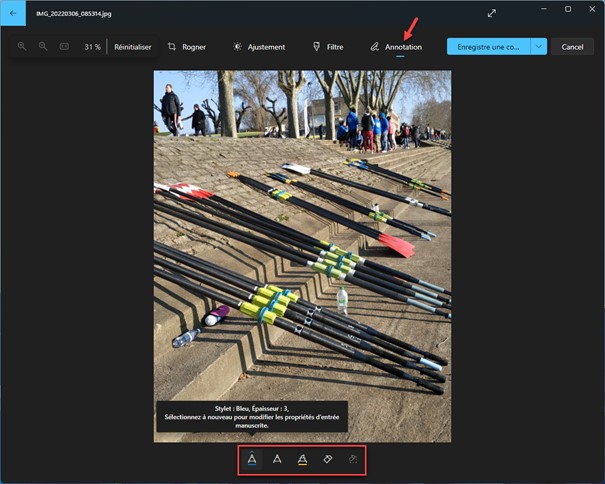Click the zoom in magnifier
Viewport: 605px width, 484px height.
[x=22, y=47]
